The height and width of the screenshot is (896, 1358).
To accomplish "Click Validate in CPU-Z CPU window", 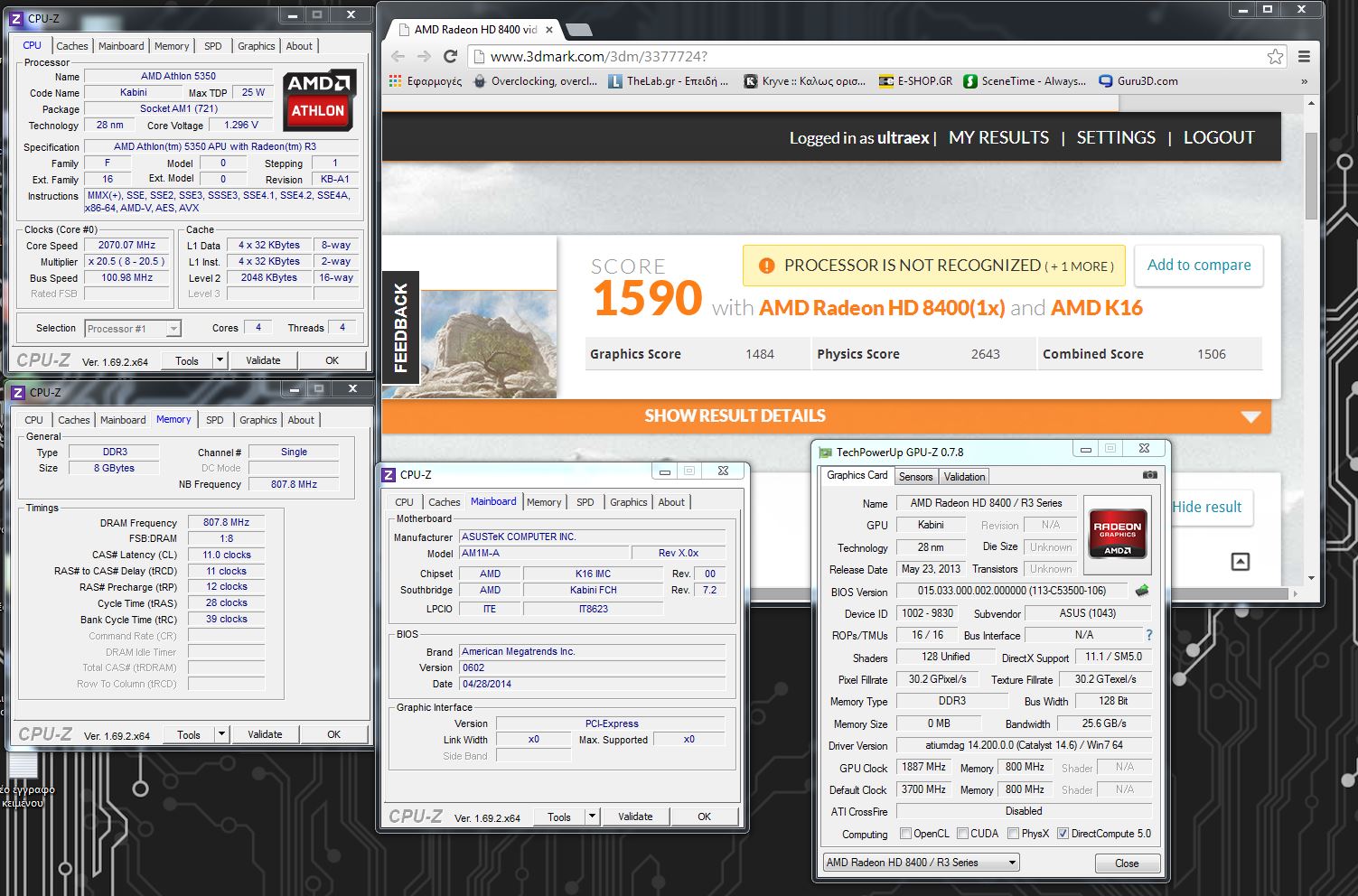I will pos(263,360).
